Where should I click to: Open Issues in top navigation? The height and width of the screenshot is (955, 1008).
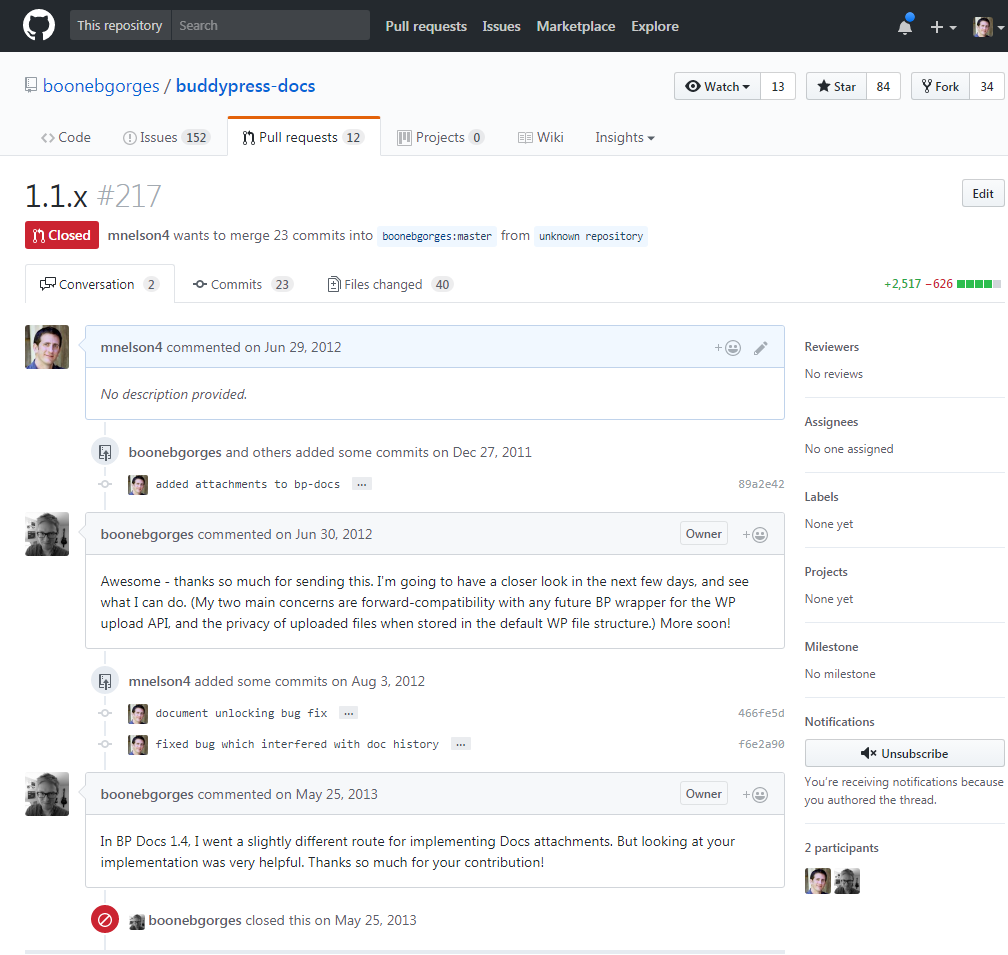501,26
